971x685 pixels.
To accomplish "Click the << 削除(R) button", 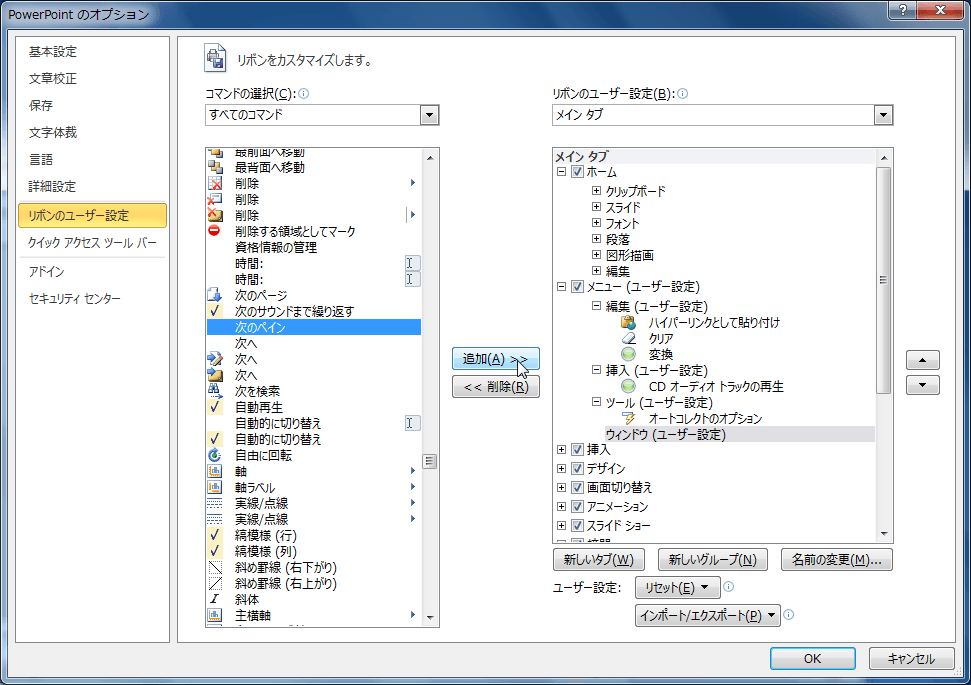I will click(495, 387).
